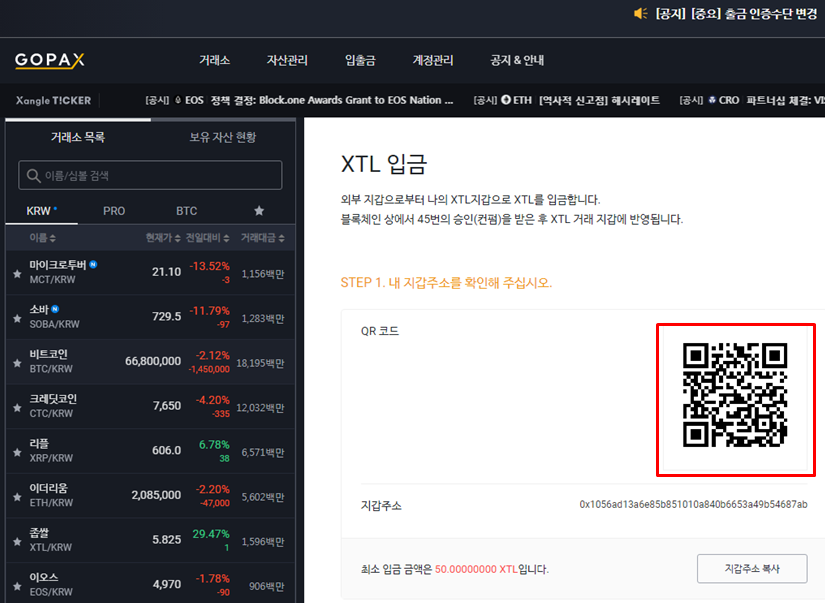Focus the 이름/심볼 검색 field

(150, 175)
